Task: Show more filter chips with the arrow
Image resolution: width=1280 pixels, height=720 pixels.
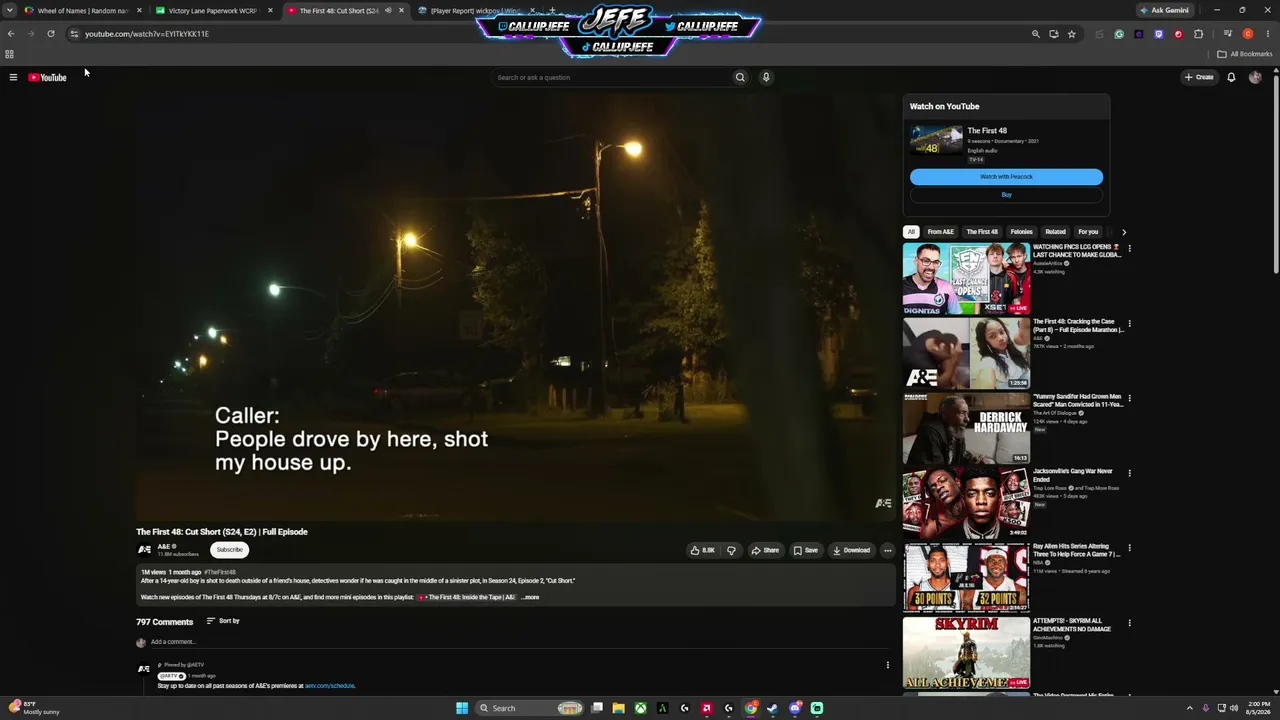Action: coord(1124,232)
